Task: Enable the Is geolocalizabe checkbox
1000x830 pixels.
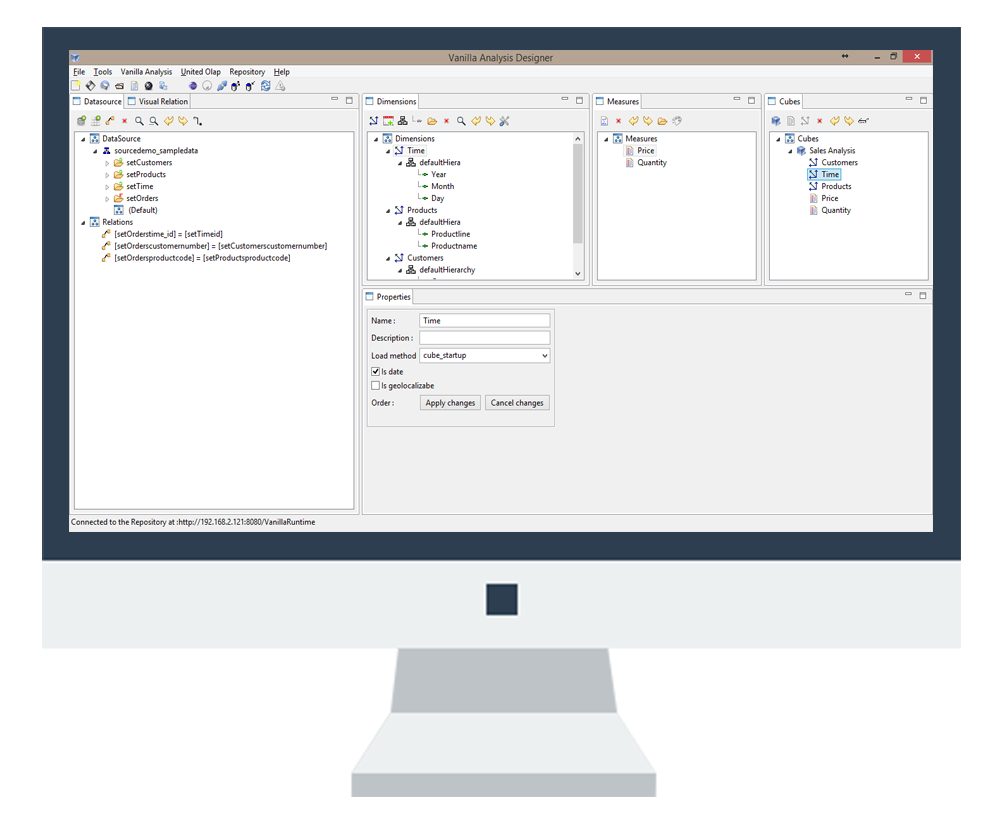Action: tap(376, 385)
